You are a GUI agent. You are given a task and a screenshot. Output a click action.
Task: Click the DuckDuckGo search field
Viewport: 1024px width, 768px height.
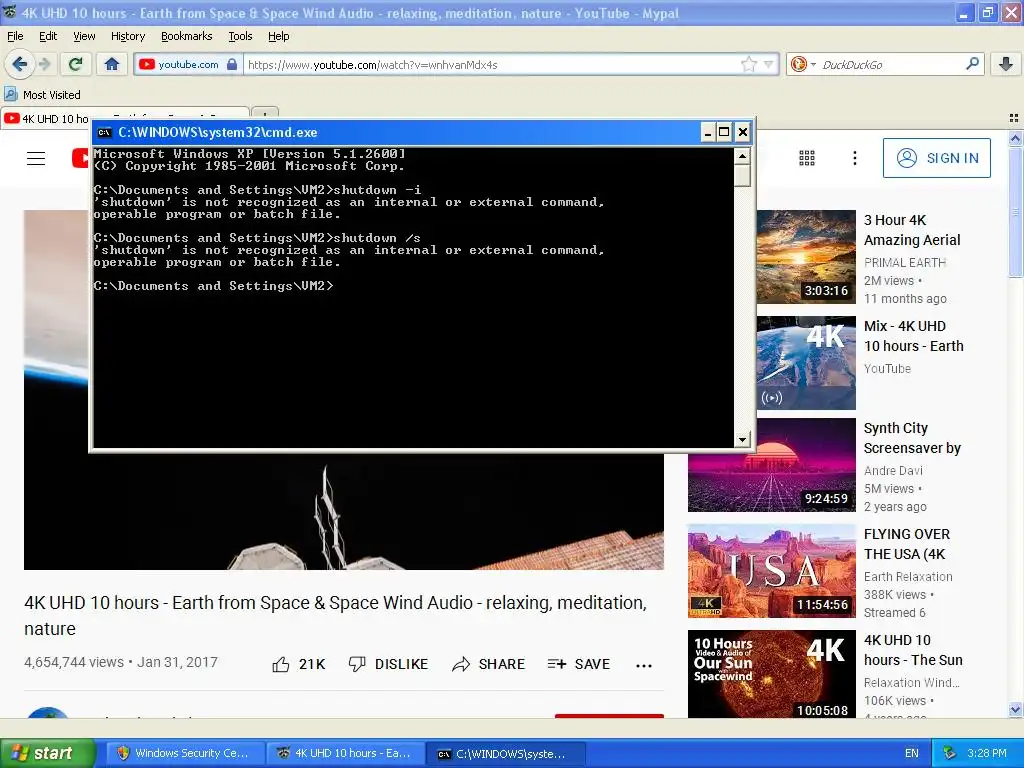click(890, 65)
